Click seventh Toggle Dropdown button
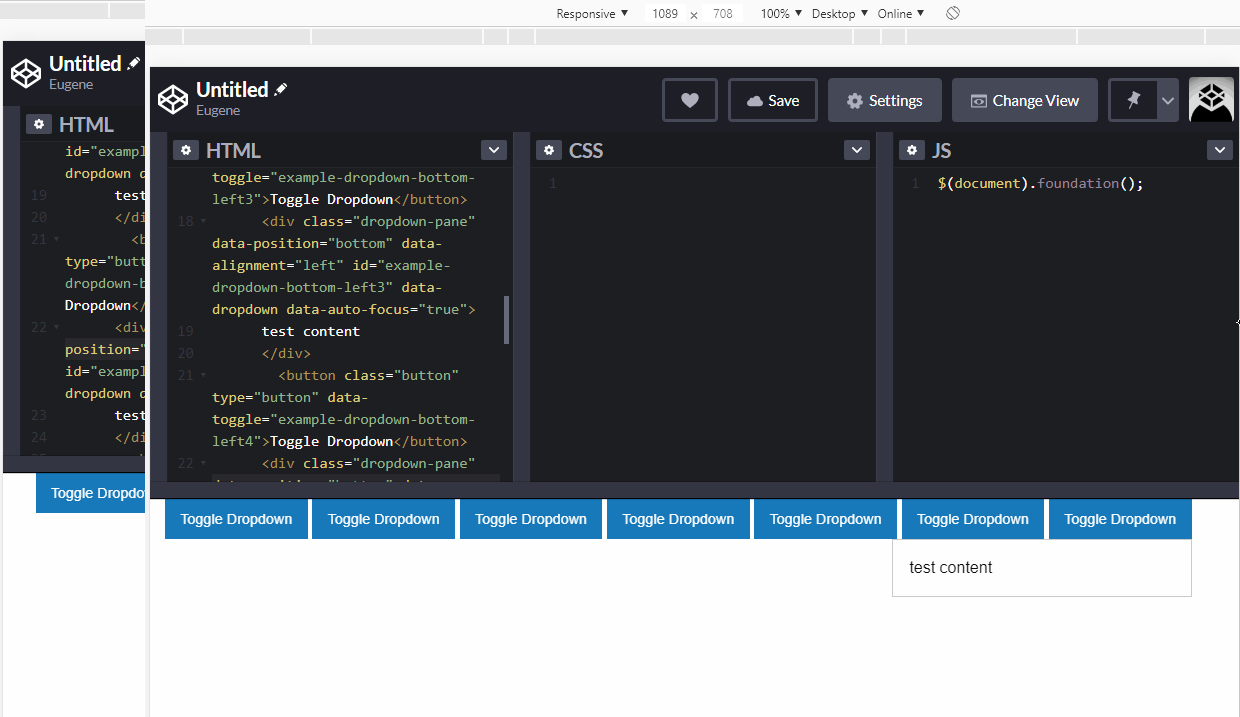 pyautogui.click(x=1120, y=519)
